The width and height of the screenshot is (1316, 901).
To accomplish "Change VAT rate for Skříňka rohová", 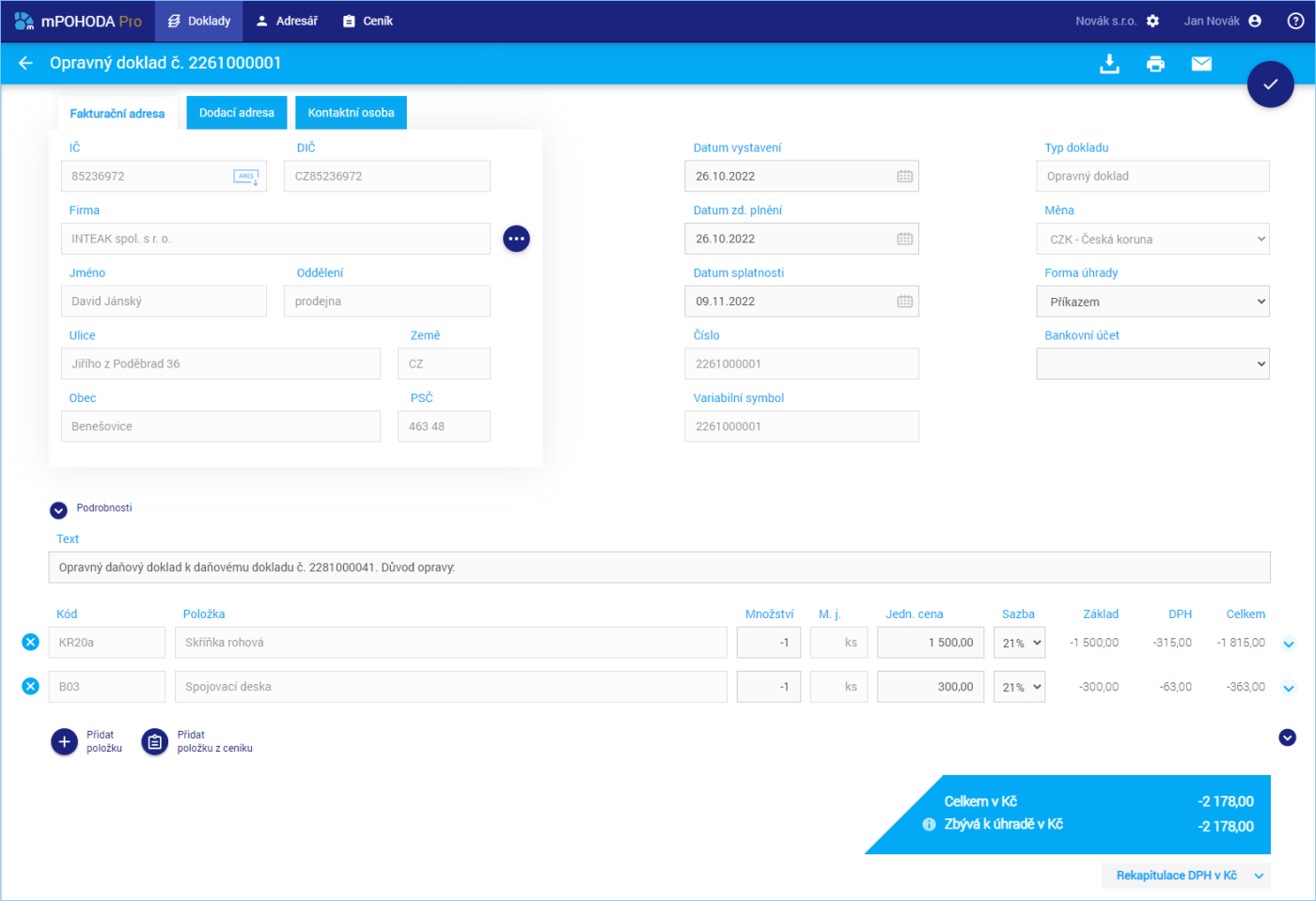I will [1020, 643].
